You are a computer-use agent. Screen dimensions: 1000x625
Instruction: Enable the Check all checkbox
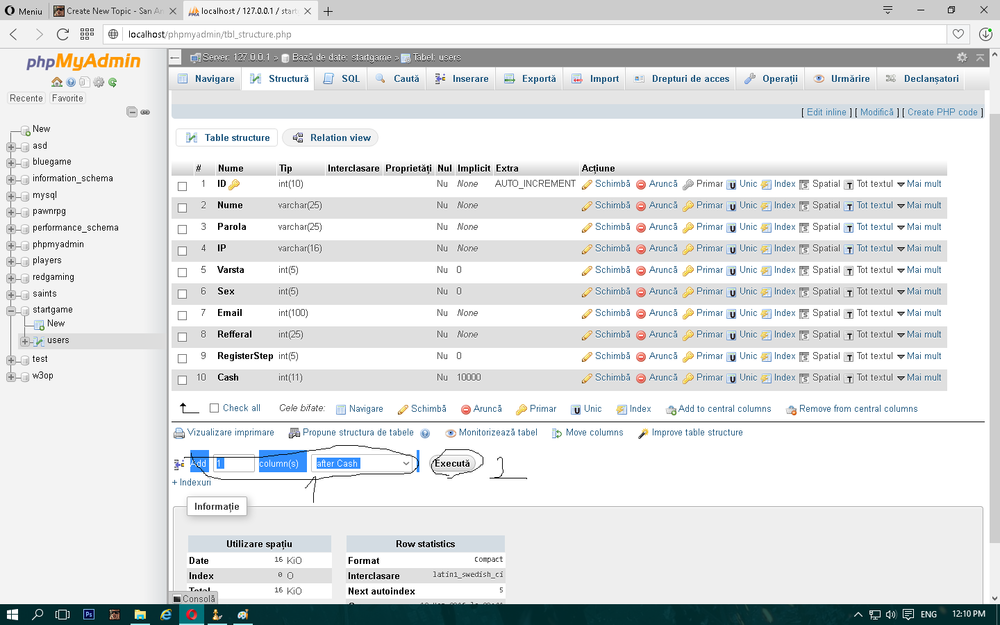click(214, 408)
